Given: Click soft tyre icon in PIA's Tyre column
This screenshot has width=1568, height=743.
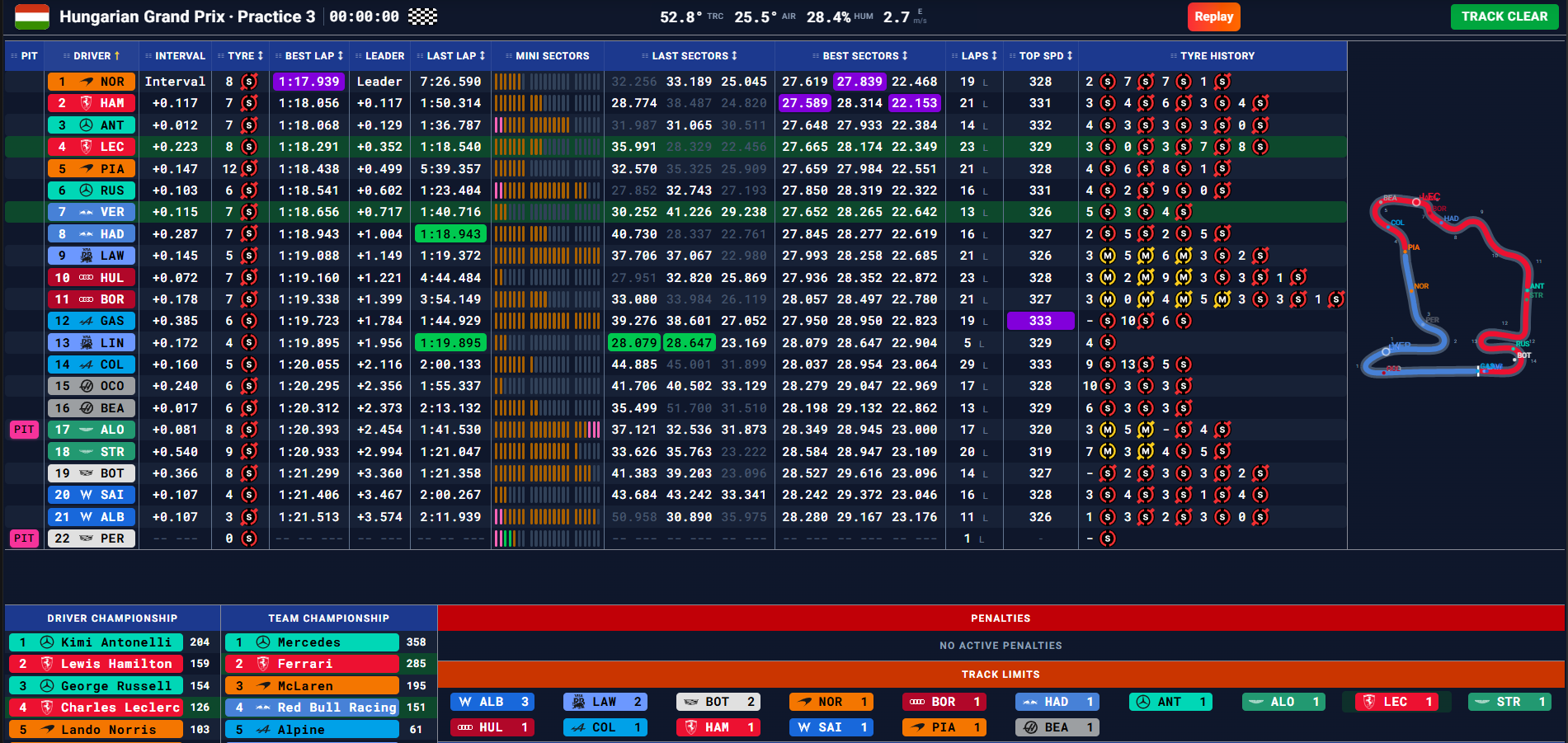Looking at the screenshot, I should [249, 168].
